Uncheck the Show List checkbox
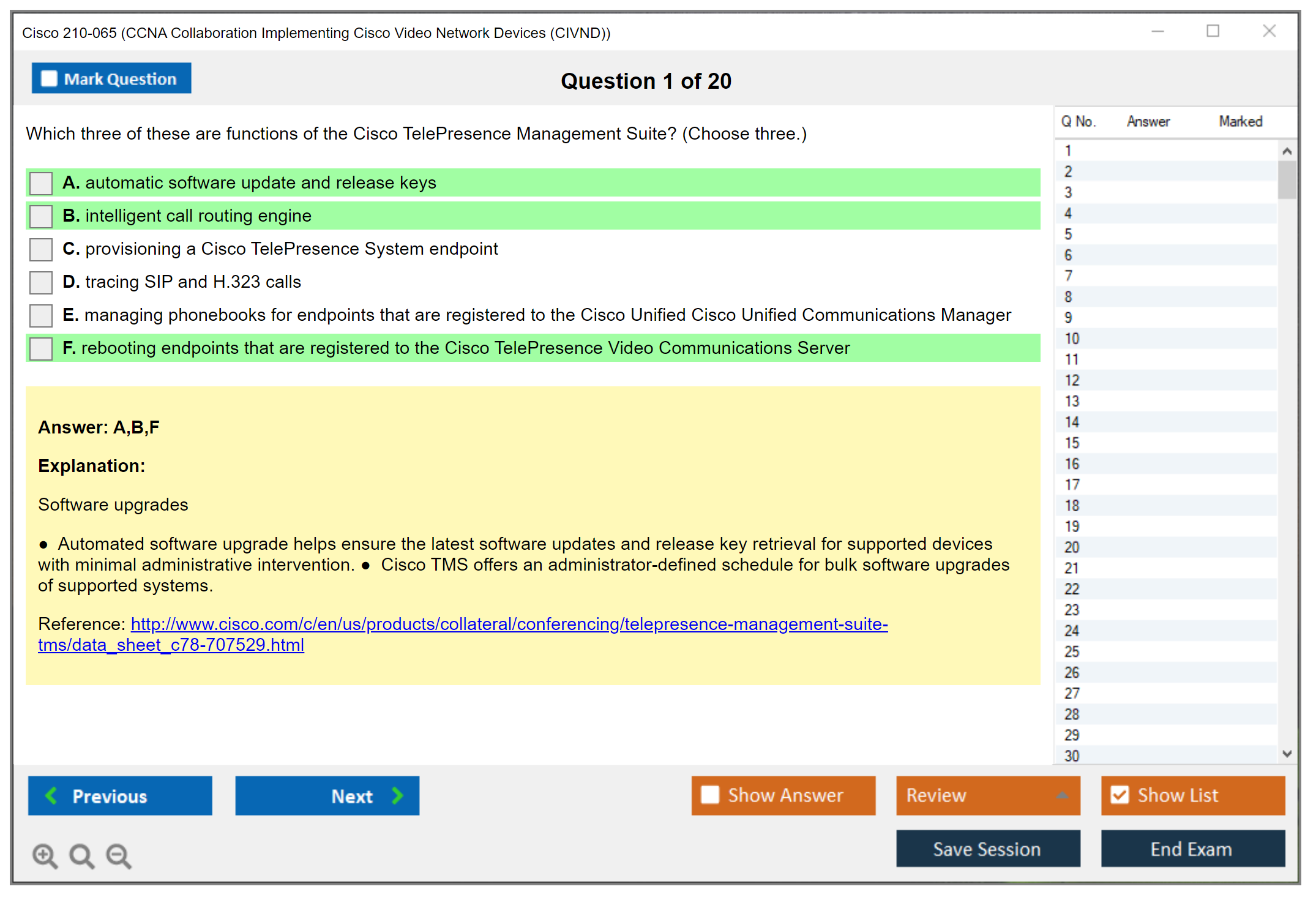This screenshot has height=900, width=1316. (x=1120, y=795)
